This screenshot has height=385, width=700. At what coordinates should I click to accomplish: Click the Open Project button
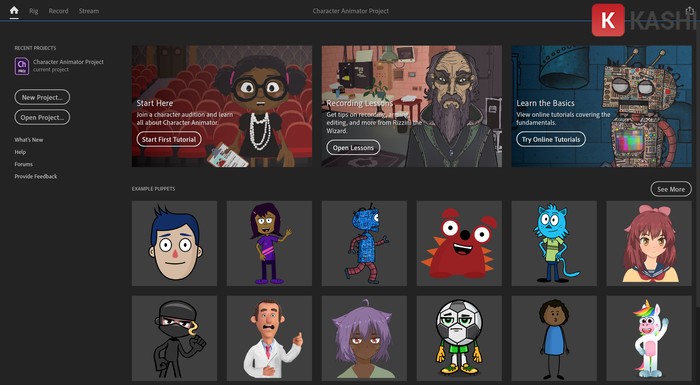pyautogui.click(x=42, y=117)
